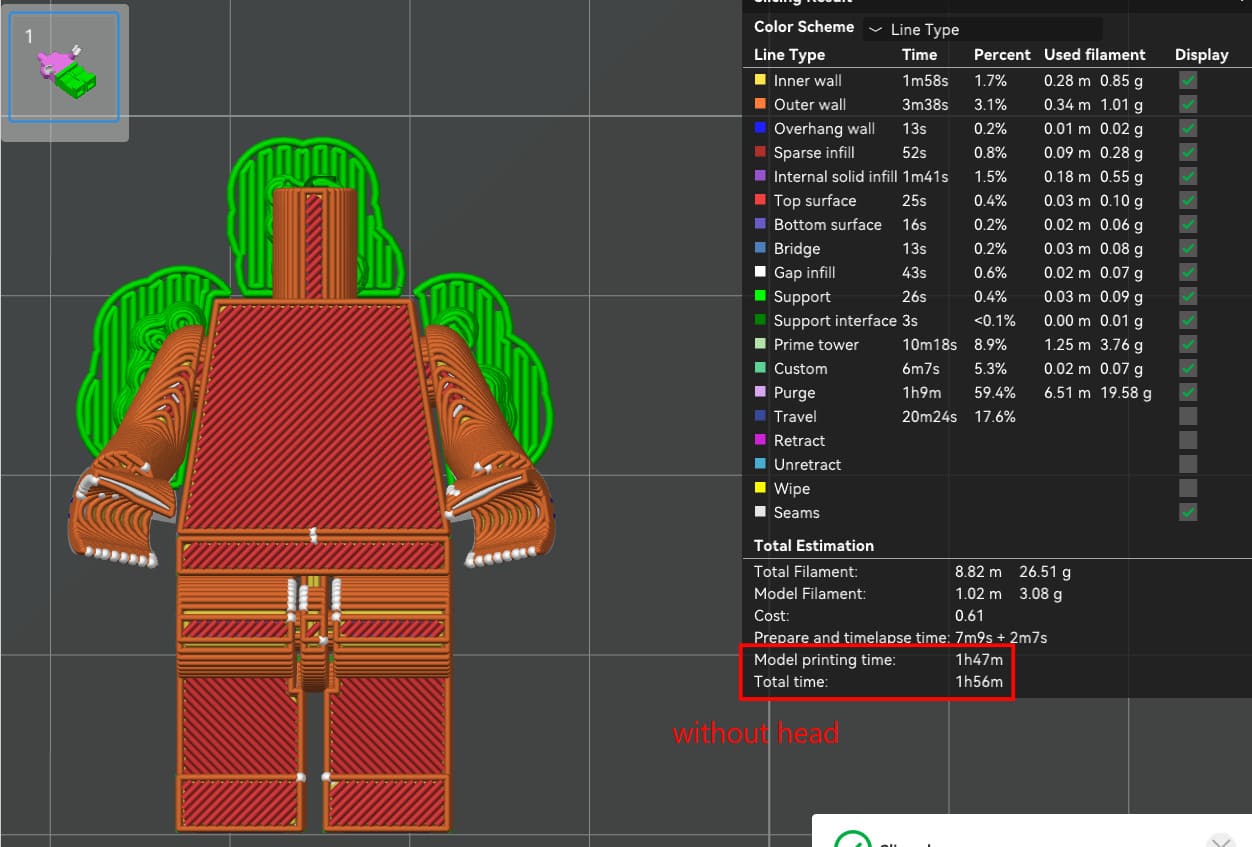The width and height of the screenshot is (1252, 847).
Task: Click the Travel time value "20m24s"
Action: (930, 416)
